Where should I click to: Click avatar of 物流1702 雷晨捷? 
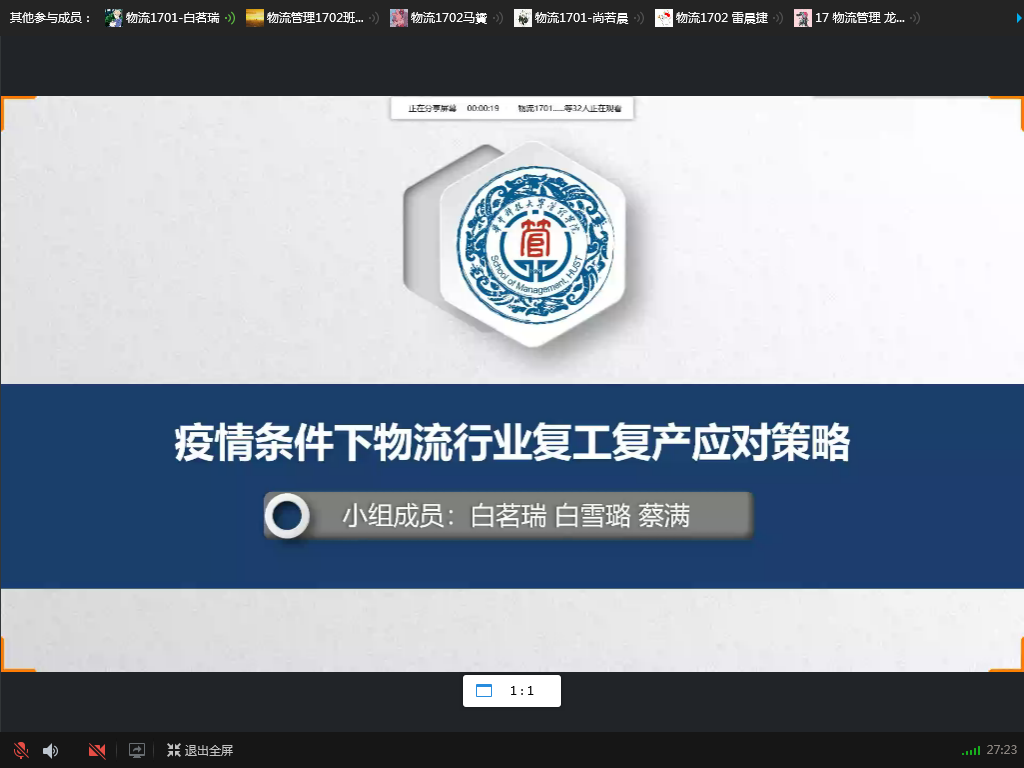[x=664, y=18]
